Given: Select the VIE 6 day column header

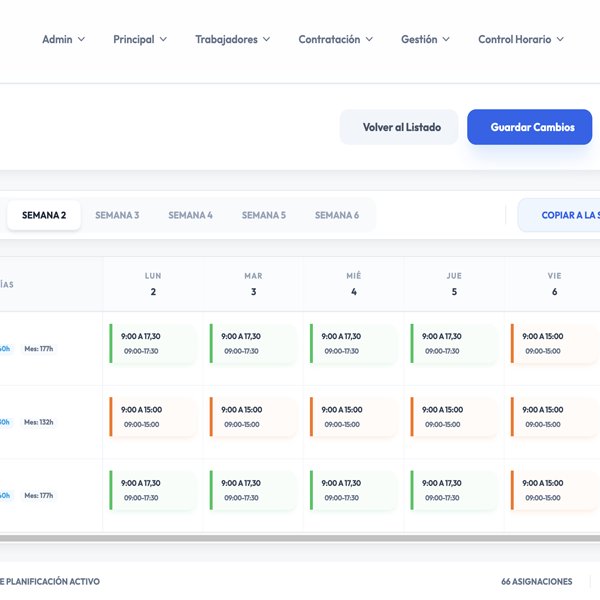Looking at the screenshot, I should click(553, 284).
